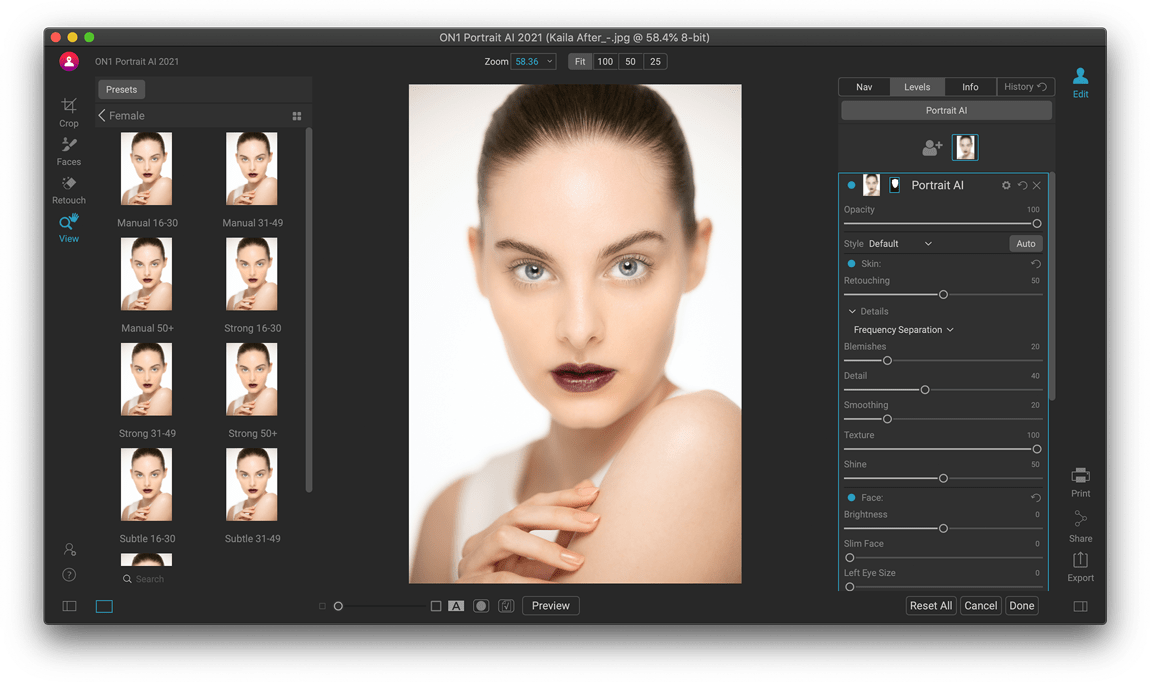Viewport: 1150px width, 682px height.
Task: Click the person icon at lower left sidebar
Action: tap(70, 549)
